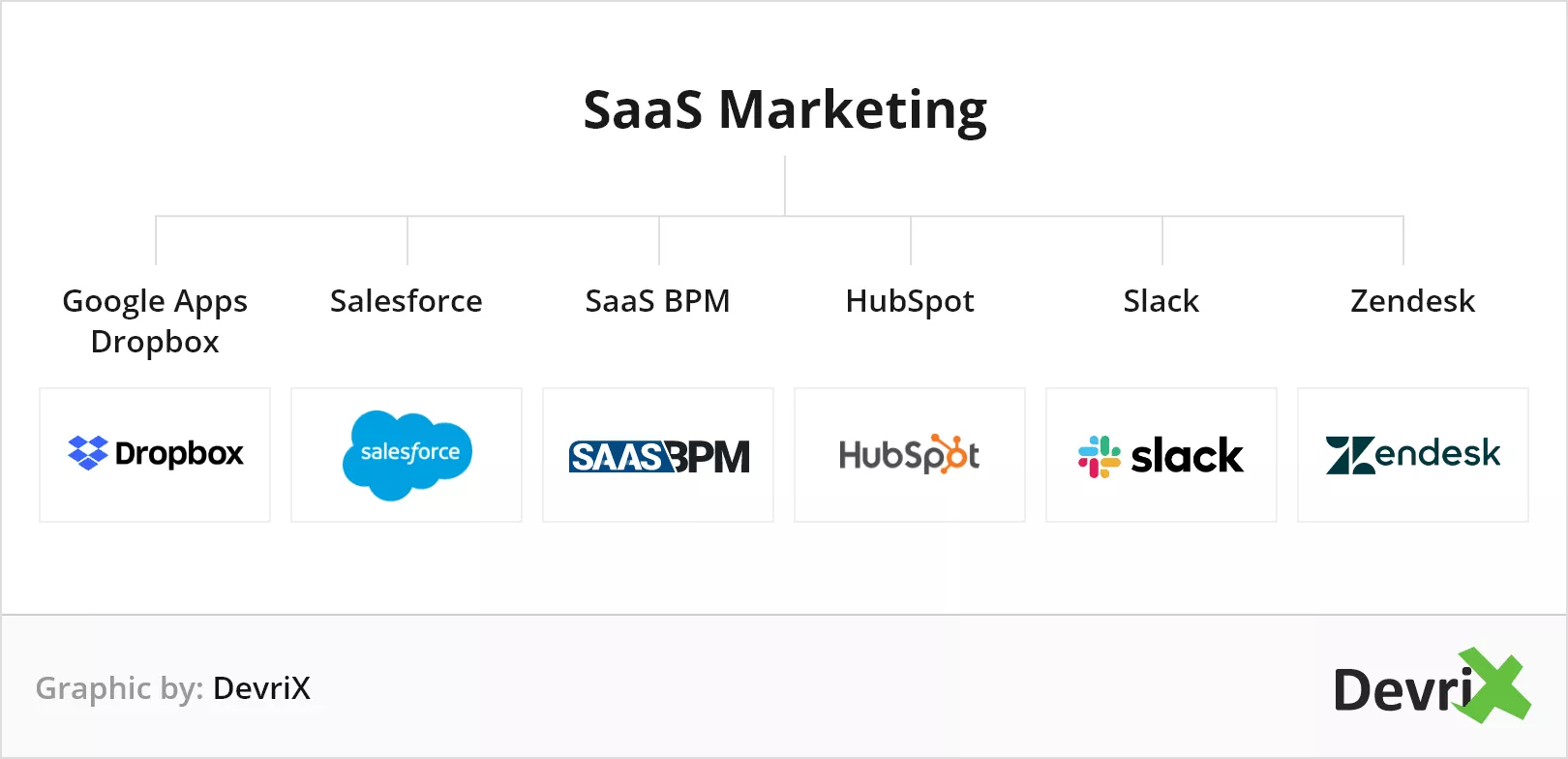
Task: Select the SaaS BPM text label
Action: pos(658,301)
